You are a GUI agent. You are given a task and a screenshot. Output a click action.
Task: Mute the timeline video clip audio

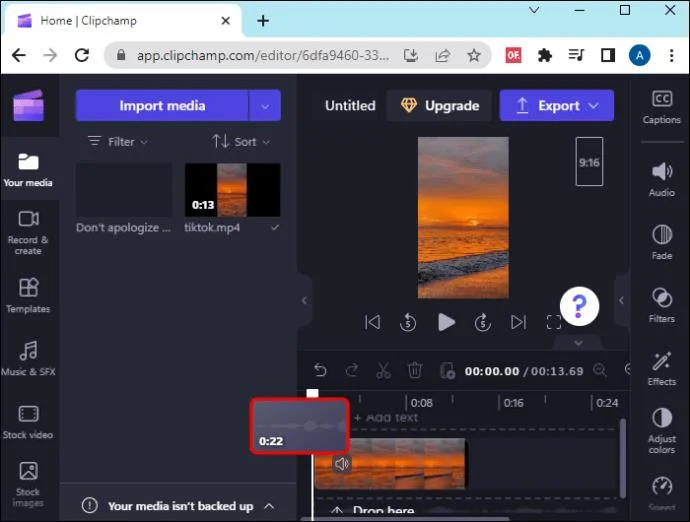(342, 464)
